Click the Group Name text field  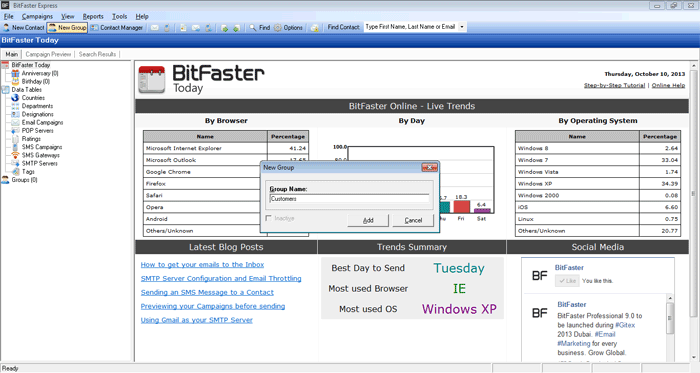pos(349,199)
